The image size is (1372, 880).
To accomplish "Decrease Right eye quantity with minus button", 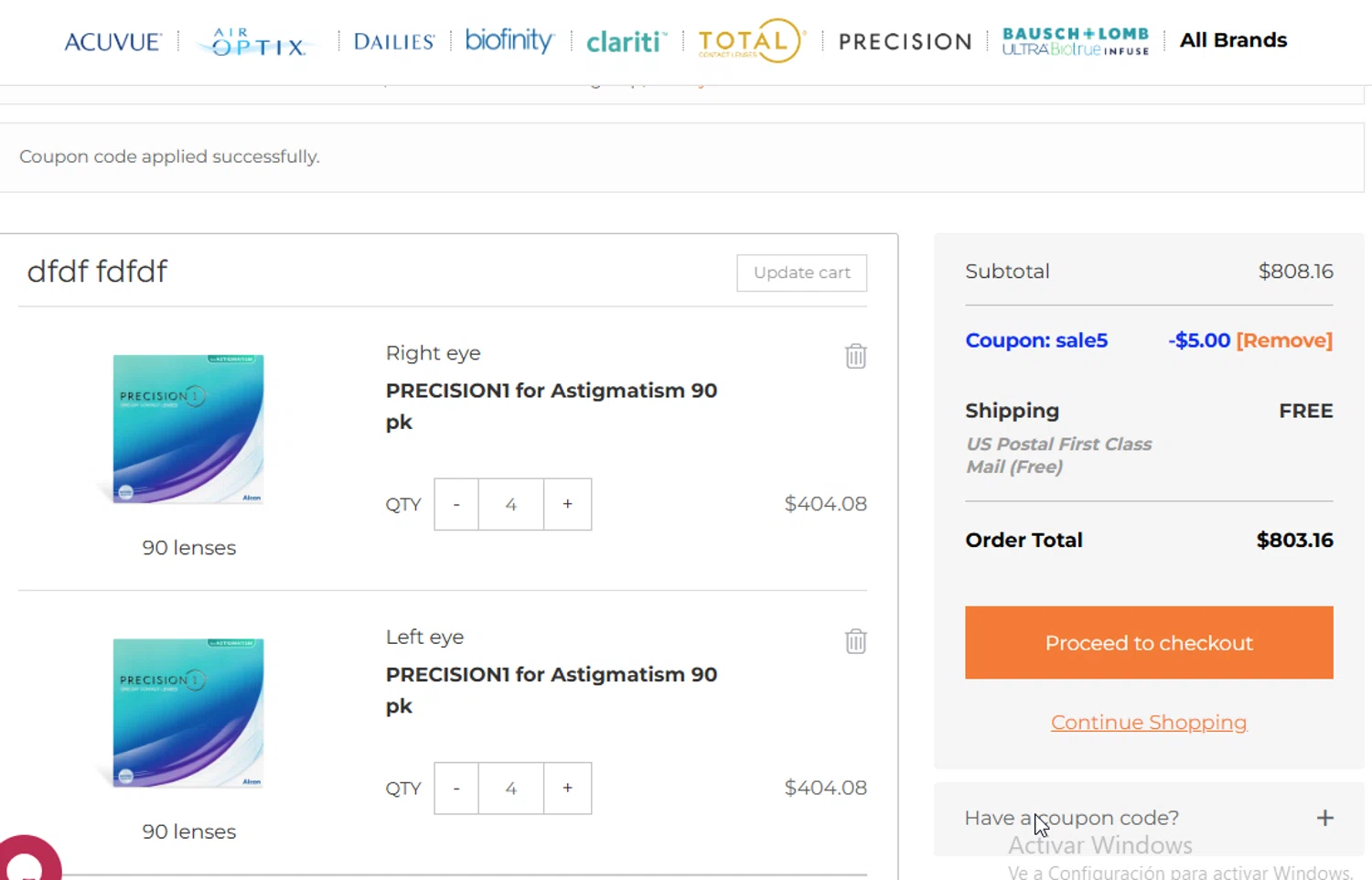I will (456, 504).
